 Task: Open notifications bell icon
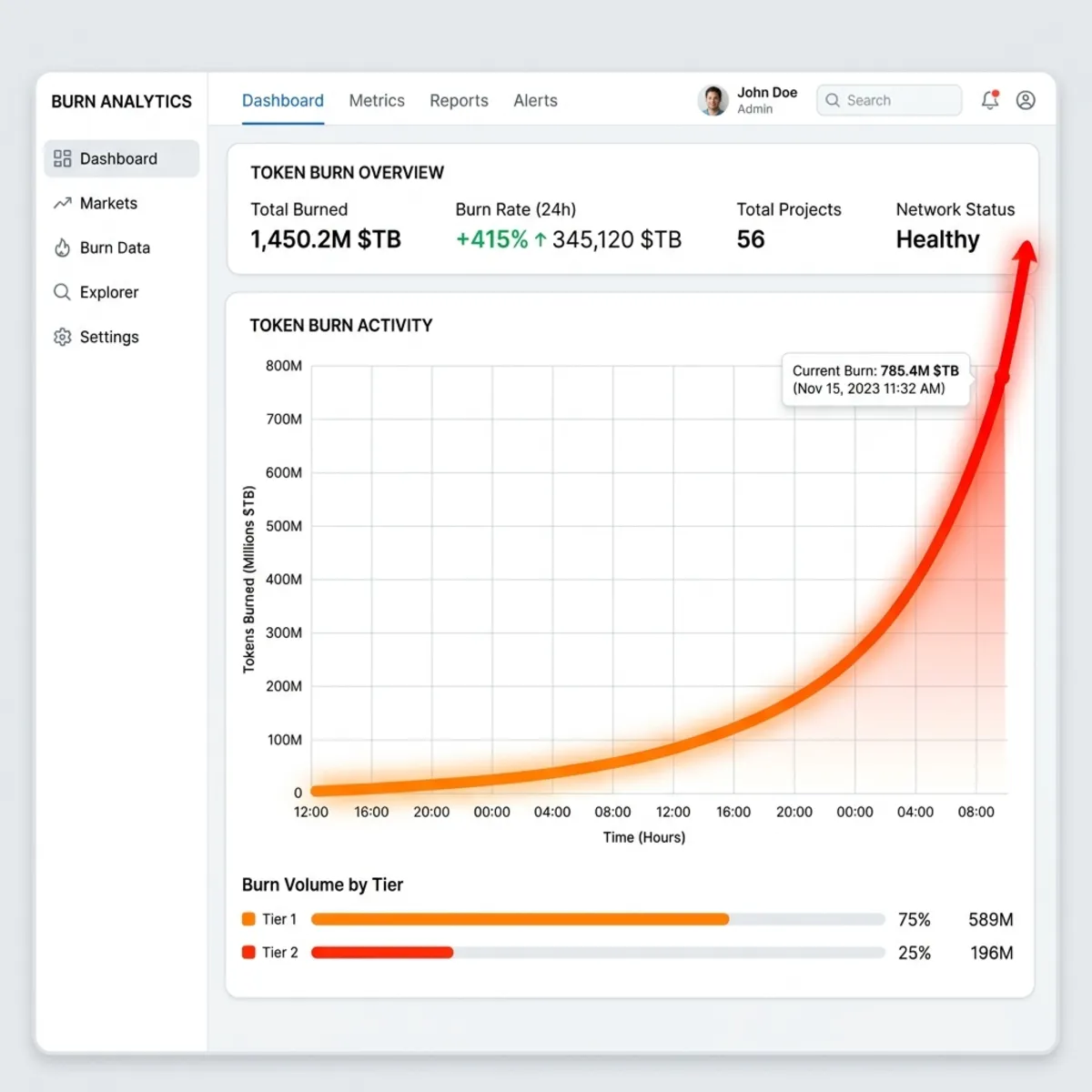point(990,100)
